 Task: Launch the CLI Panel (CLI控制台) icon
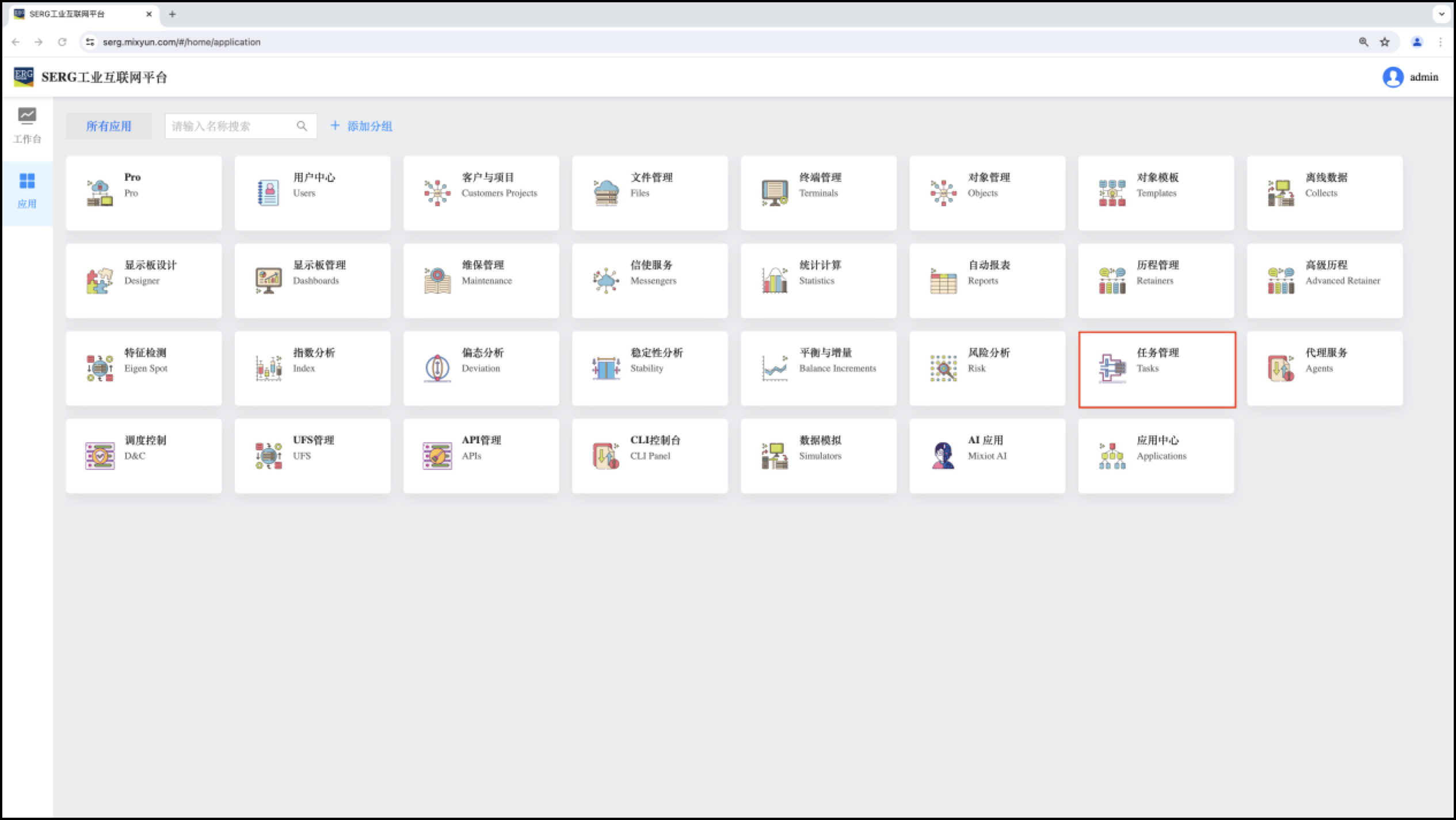[x=605, y=455]
